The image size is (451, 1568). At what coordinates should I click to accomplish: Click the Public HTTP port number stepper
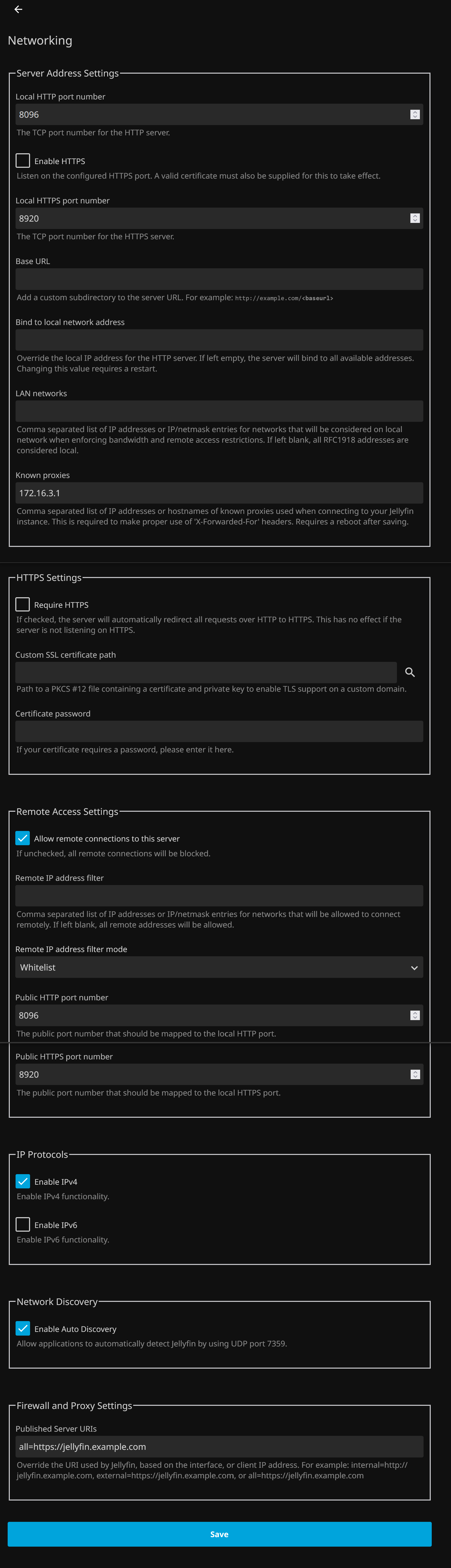pyautogui.click(x=415, y=1015)
